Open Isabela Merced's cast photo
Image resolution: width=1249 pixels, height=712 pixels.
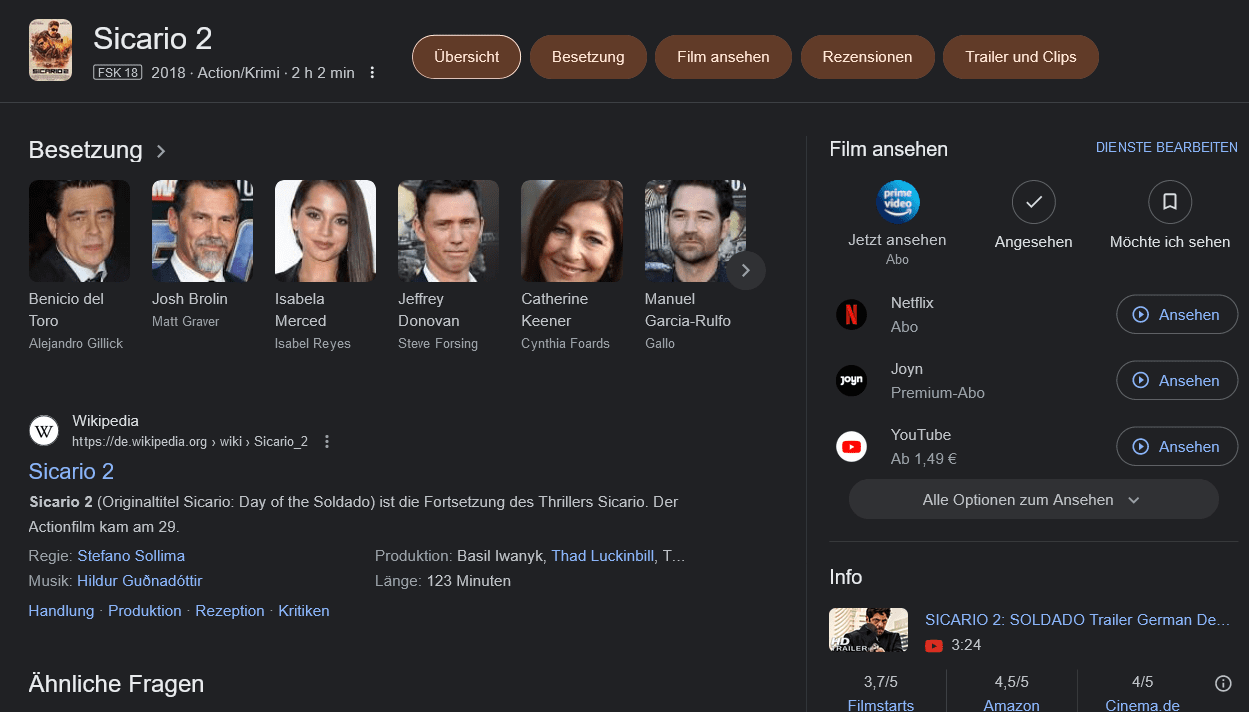pos(325,231)
